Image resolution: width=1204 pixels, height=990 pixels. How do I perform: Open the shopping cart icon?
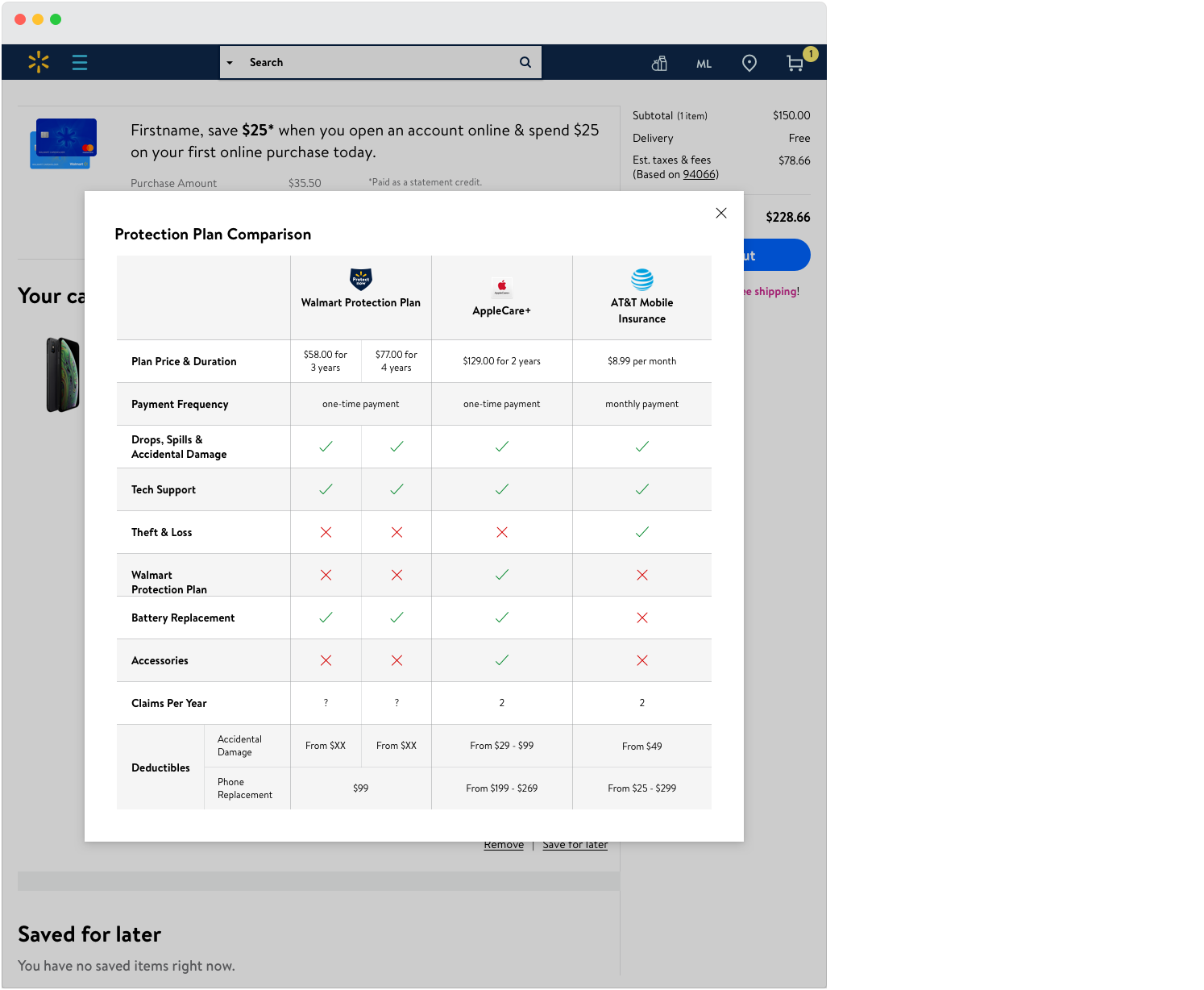point(795,63)
